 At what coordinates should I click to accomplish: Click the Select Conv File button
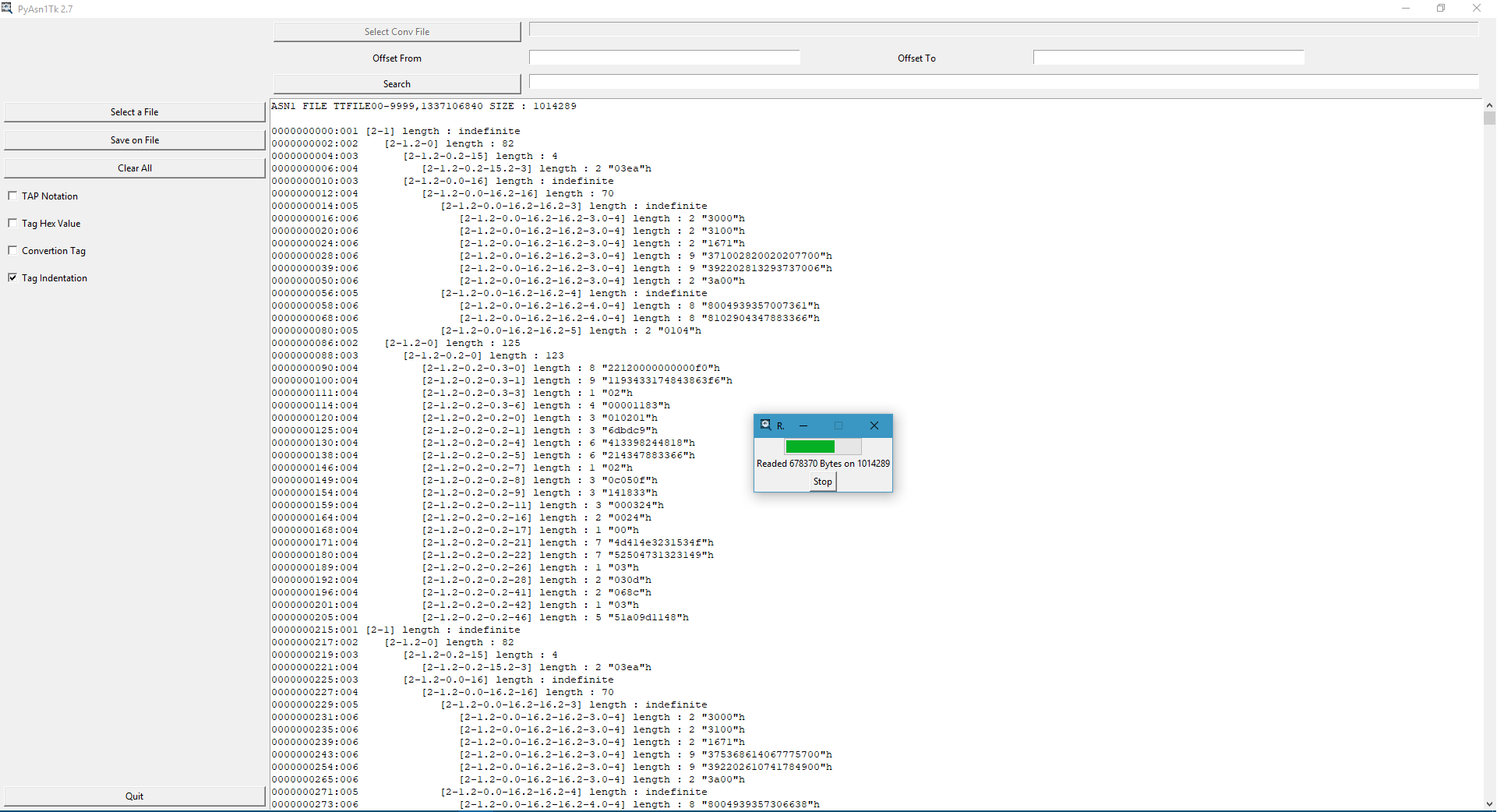point(397,32)
